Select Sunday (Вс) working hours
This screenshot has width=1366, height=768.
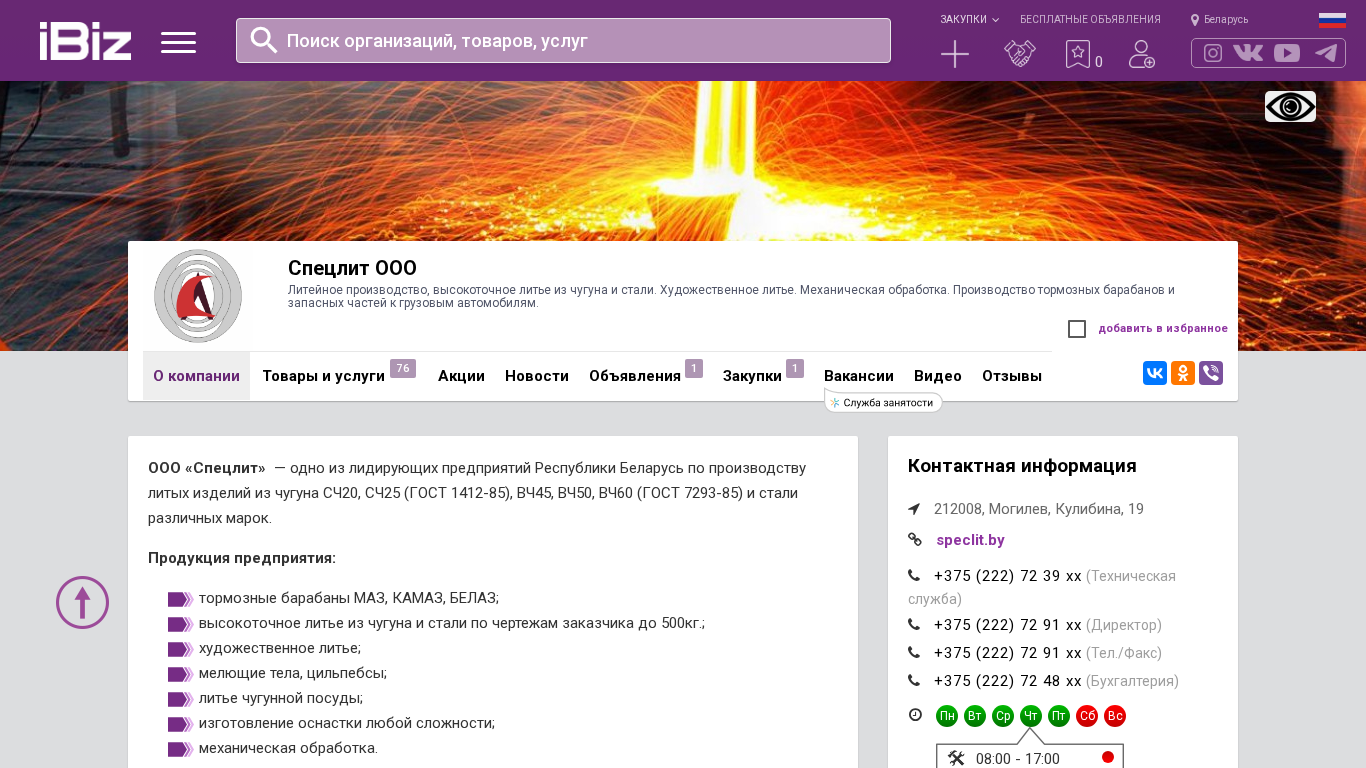(x=1115, y=716)
